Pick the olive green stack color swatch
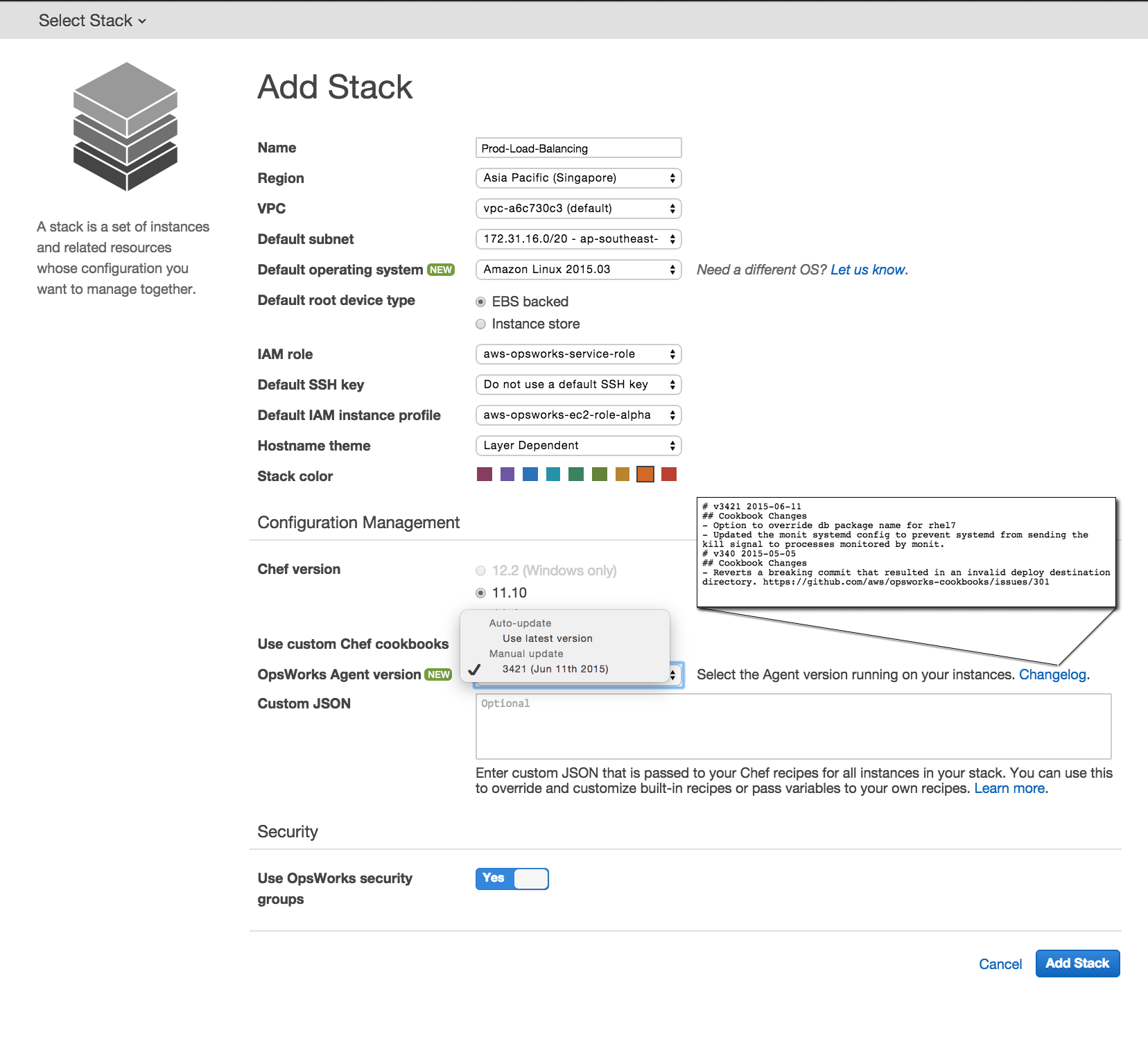 tap(600, 474)
